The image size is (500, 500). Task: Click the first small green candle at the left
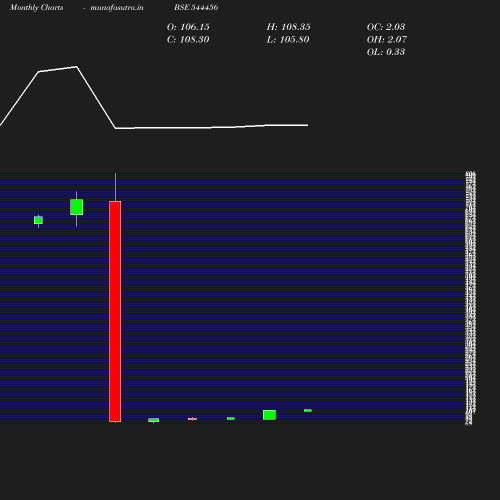[38, 220]
